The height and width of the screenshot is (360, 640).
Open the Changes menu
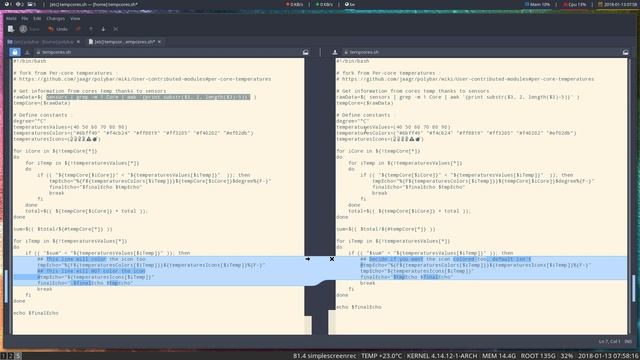click(x=56, y=18)
